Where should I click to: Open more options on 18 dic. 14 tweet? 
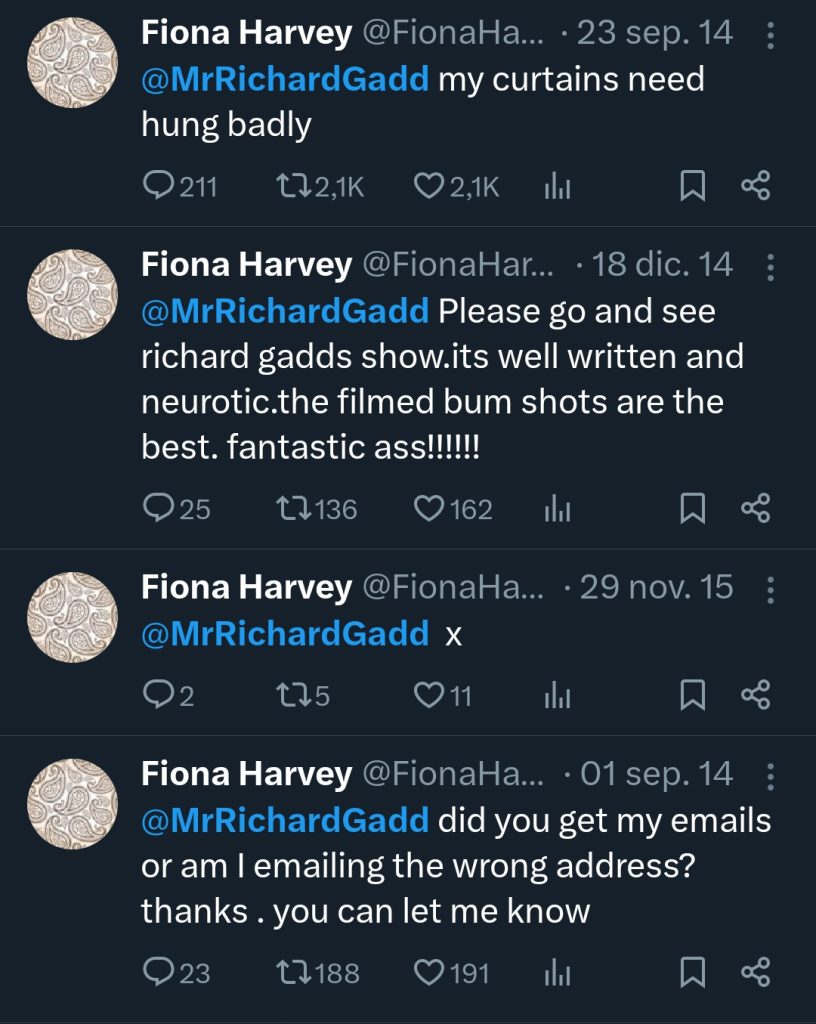click(x=770, y=267)
